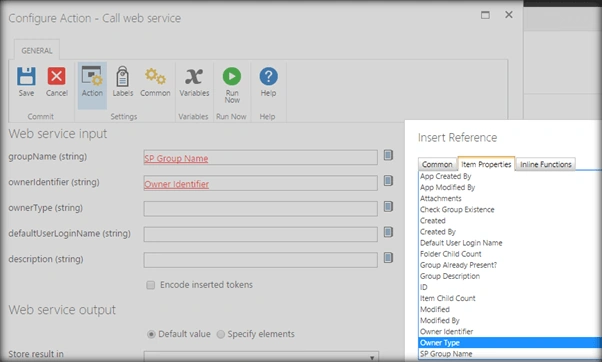
Task: Switch to the GENERAL ribbon tab
Action: (36, 50)
